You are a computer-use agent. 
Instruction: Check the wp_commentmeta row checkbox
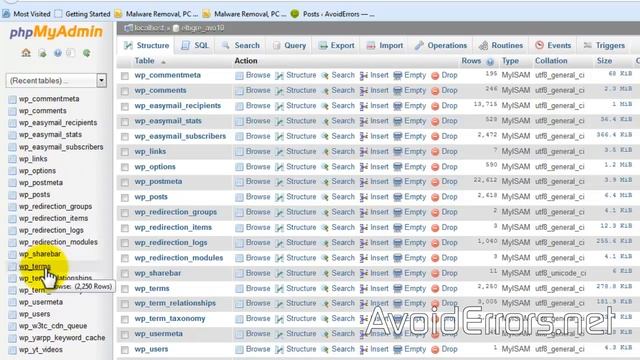[125, 76]
